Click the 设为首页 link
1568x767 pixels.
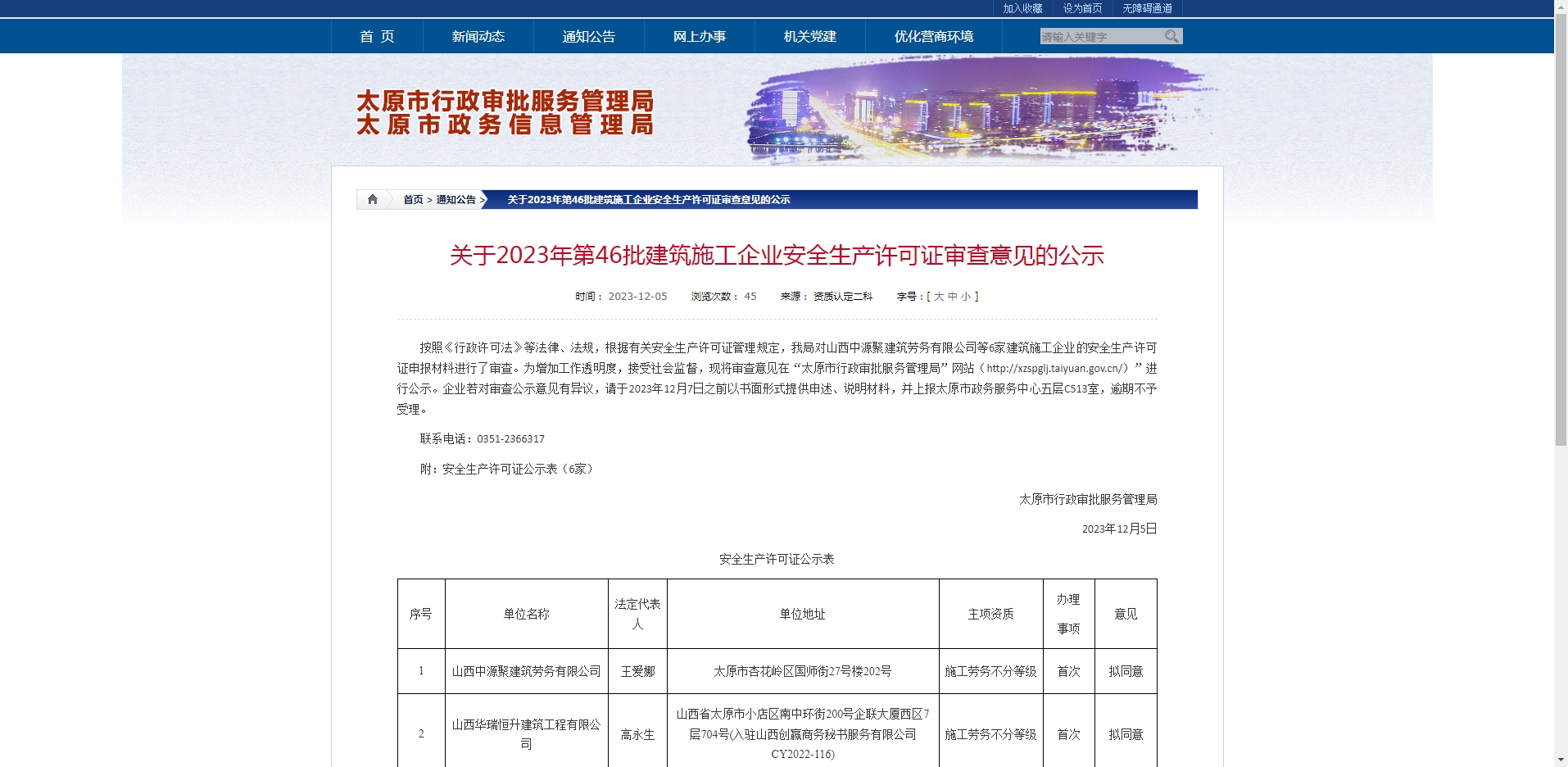coord(1082,8)
